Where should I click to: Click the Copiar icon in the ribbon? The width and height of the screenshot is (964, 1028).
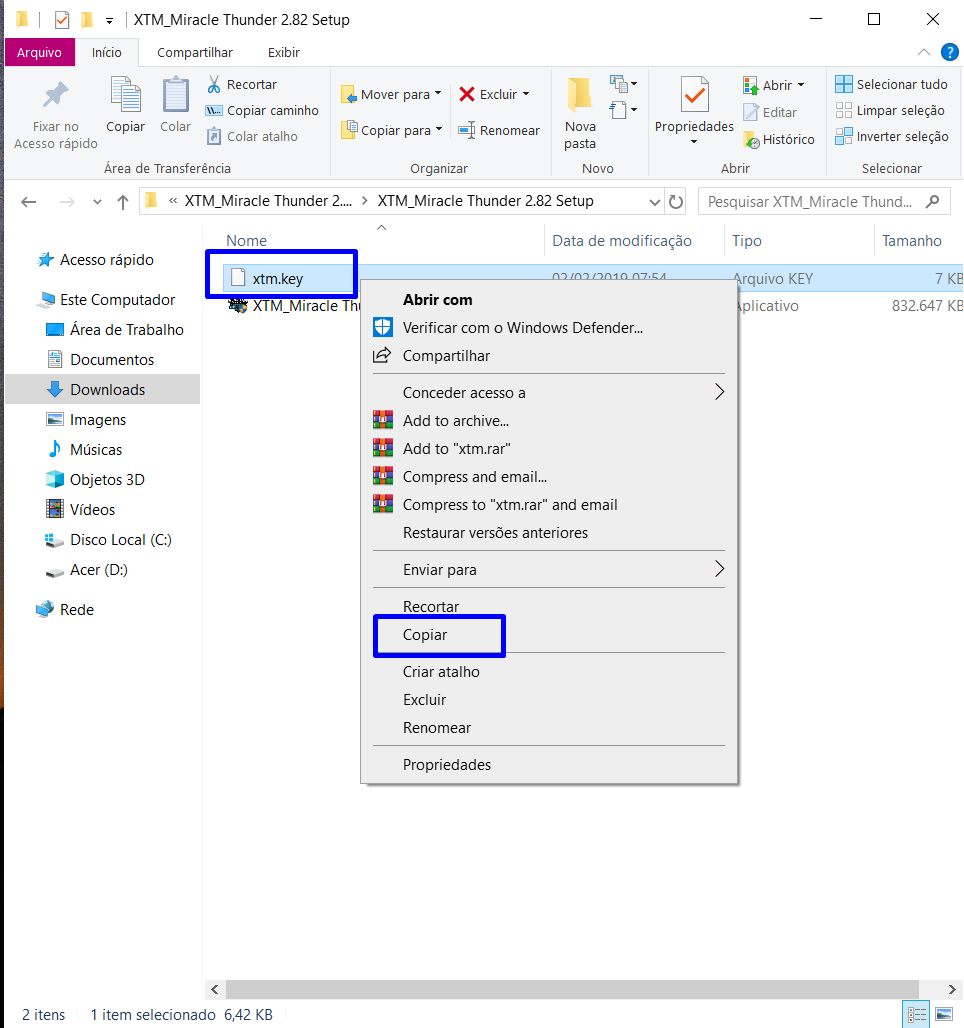125,97
